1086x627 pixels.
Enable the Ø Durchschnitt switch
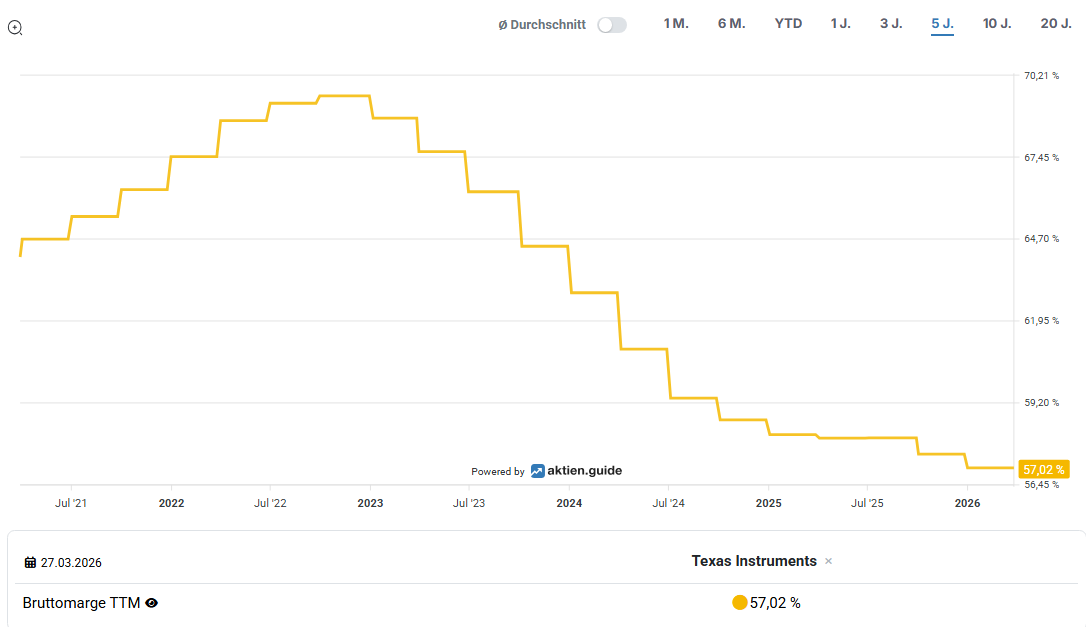(x=611, y=25)
